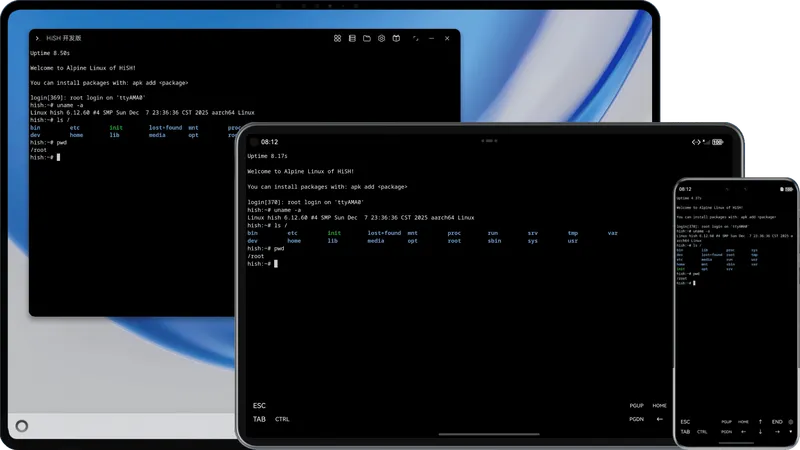Image resolution: width=800 pixels, height=450 pixels.
Task: Tap the up arrow key on the phone
Action: point(760,422)
